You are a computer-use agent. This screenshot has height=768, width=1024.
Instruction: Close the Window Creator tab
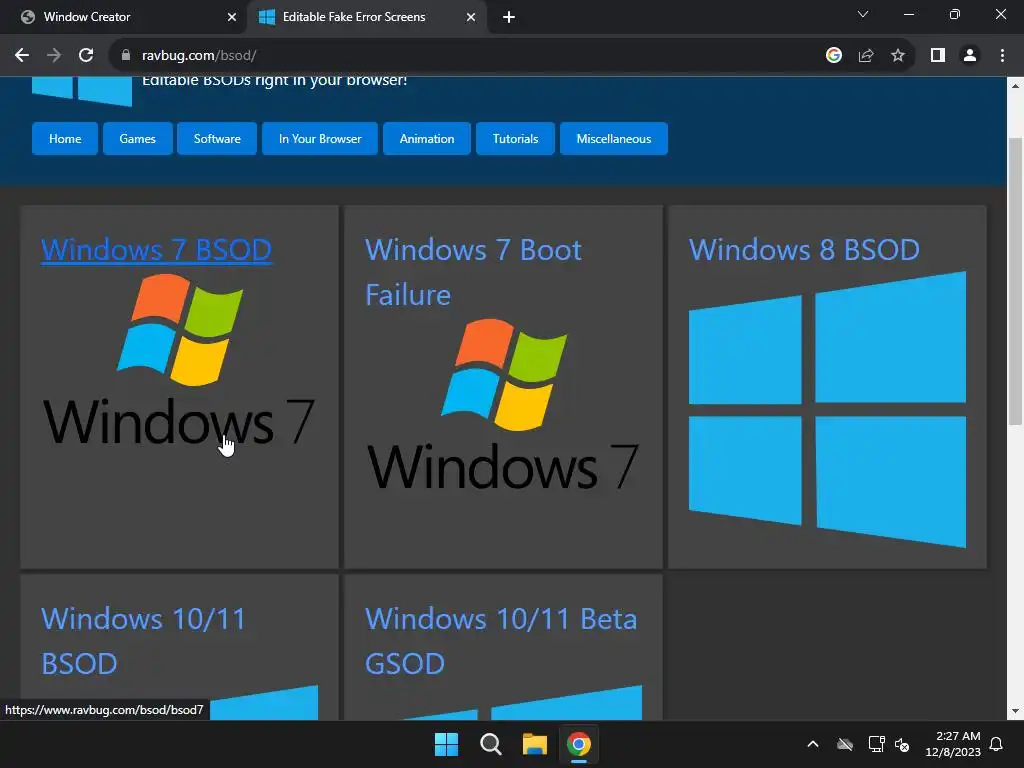[232, 18]
